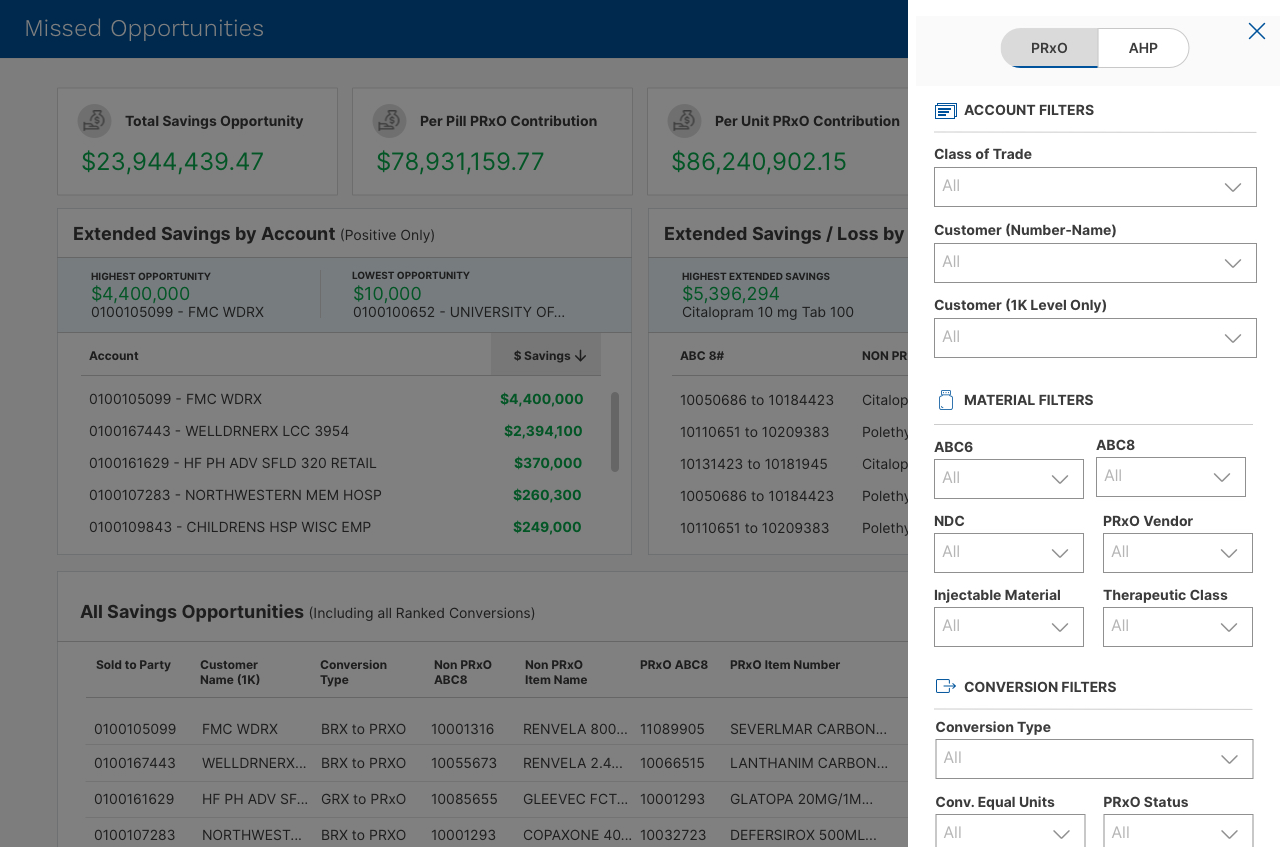Viewport: 1280px width, 847px height.
Task: Switch to the AHP toggle option
Action: (1143, 48)
